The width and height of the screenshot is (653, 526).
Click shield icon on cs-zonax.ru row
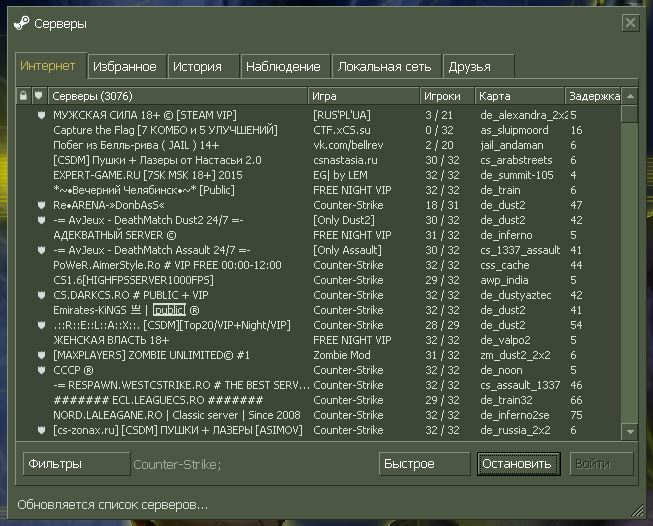point(41,430)
